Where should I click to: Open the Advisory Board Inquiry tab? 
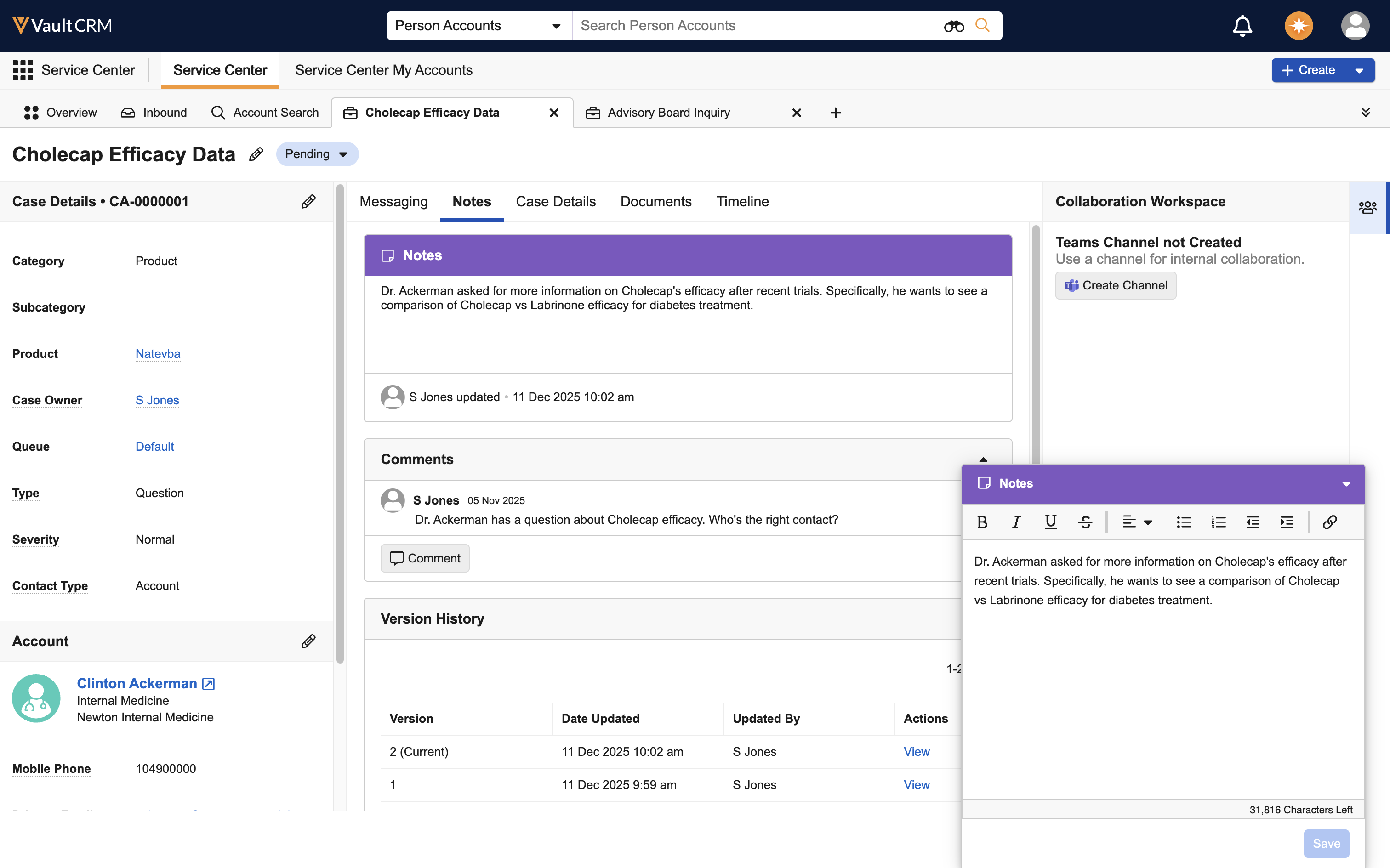pyautogui.click(x=668, y=113)
